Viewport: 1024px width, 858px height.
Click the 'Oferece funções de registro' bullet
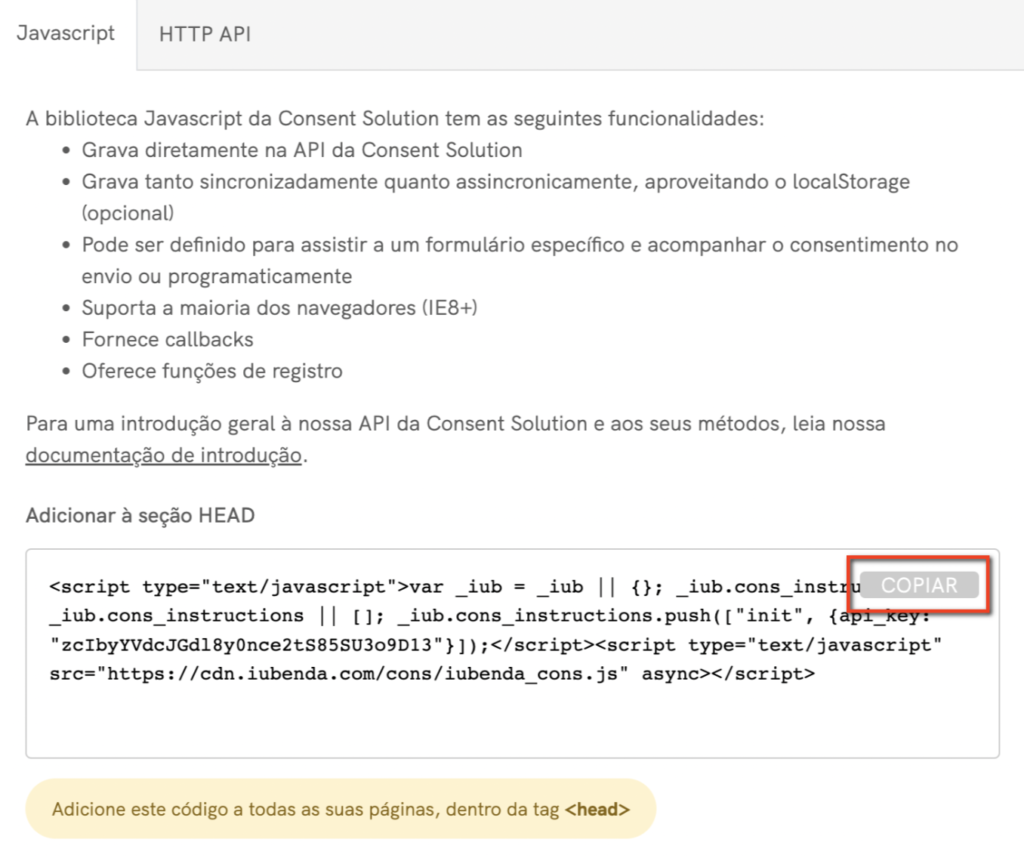point(212,371)
